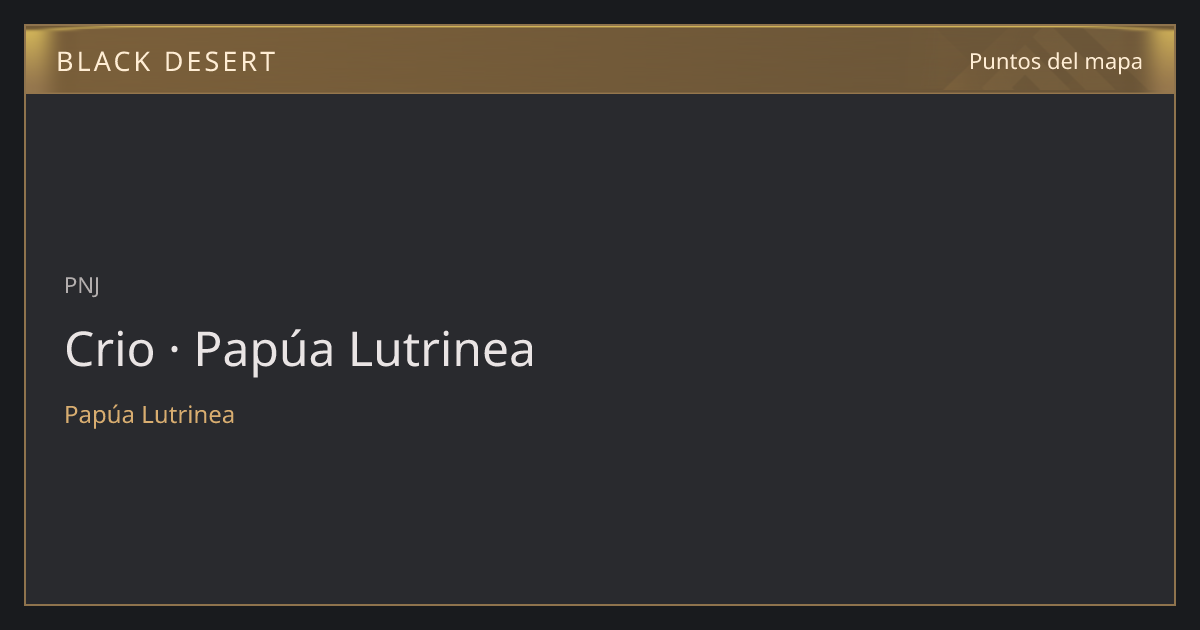Open the gold Papúa Lutrinea subtitle link

click(149, 415)
